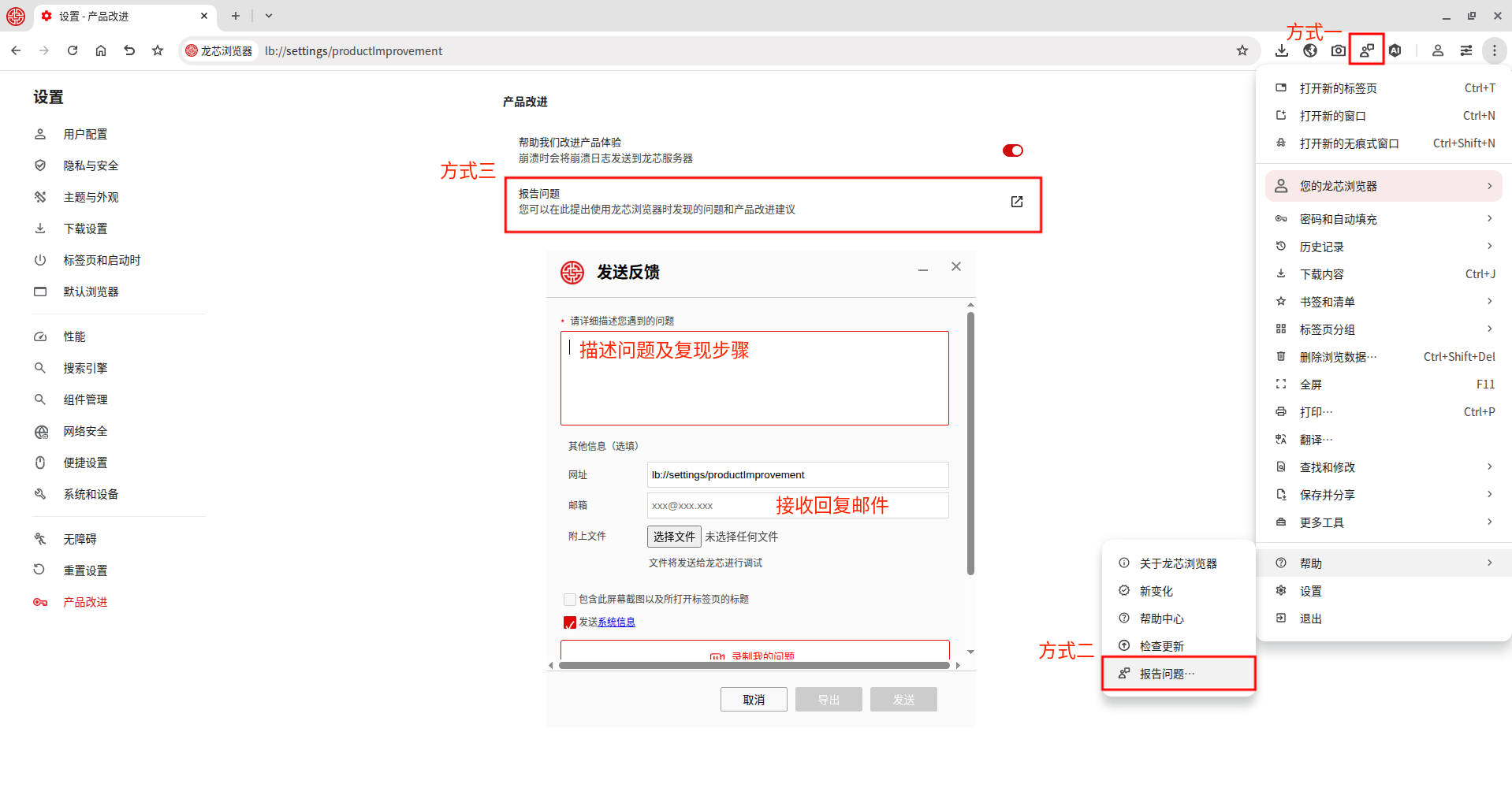Choose 打开新的无痕式窗口 menu item

point(1349,143)
